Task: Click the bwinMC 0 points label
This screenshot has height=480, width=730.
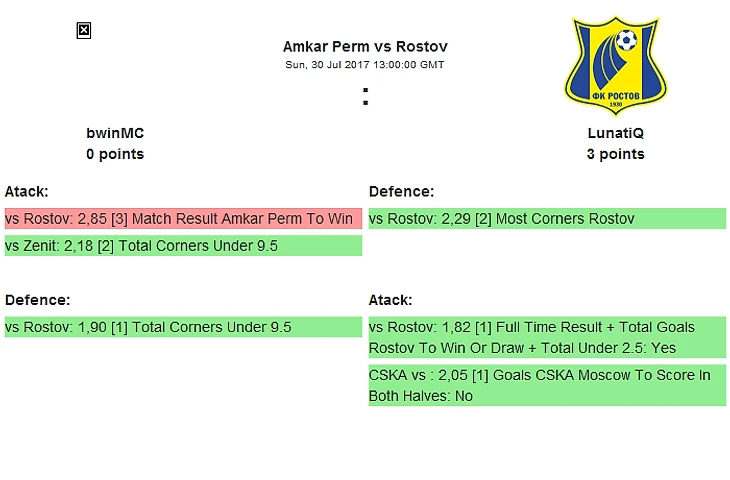Action: tap(115, 154)
